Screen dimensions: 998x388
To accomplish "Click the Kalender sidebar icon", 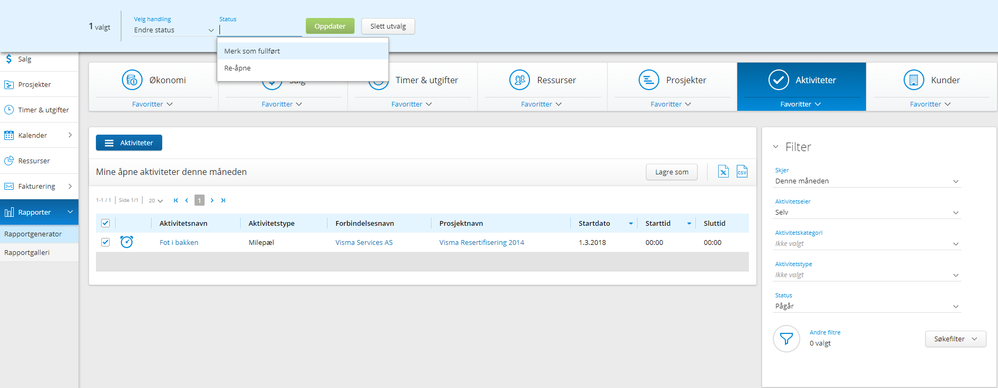I will pyautogui.click(x=9, y=135).
